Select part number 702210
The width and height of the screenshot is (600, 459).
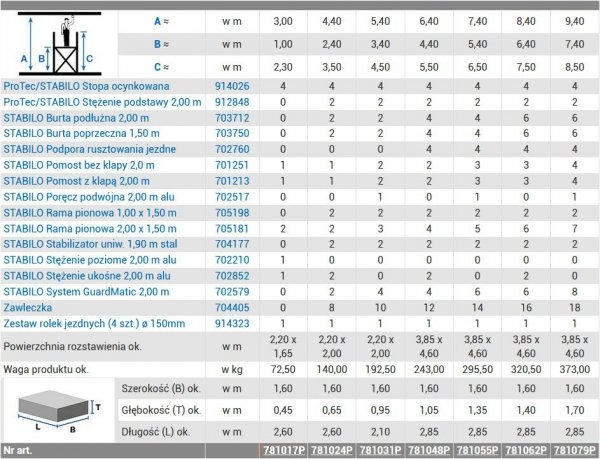(232, 260)
